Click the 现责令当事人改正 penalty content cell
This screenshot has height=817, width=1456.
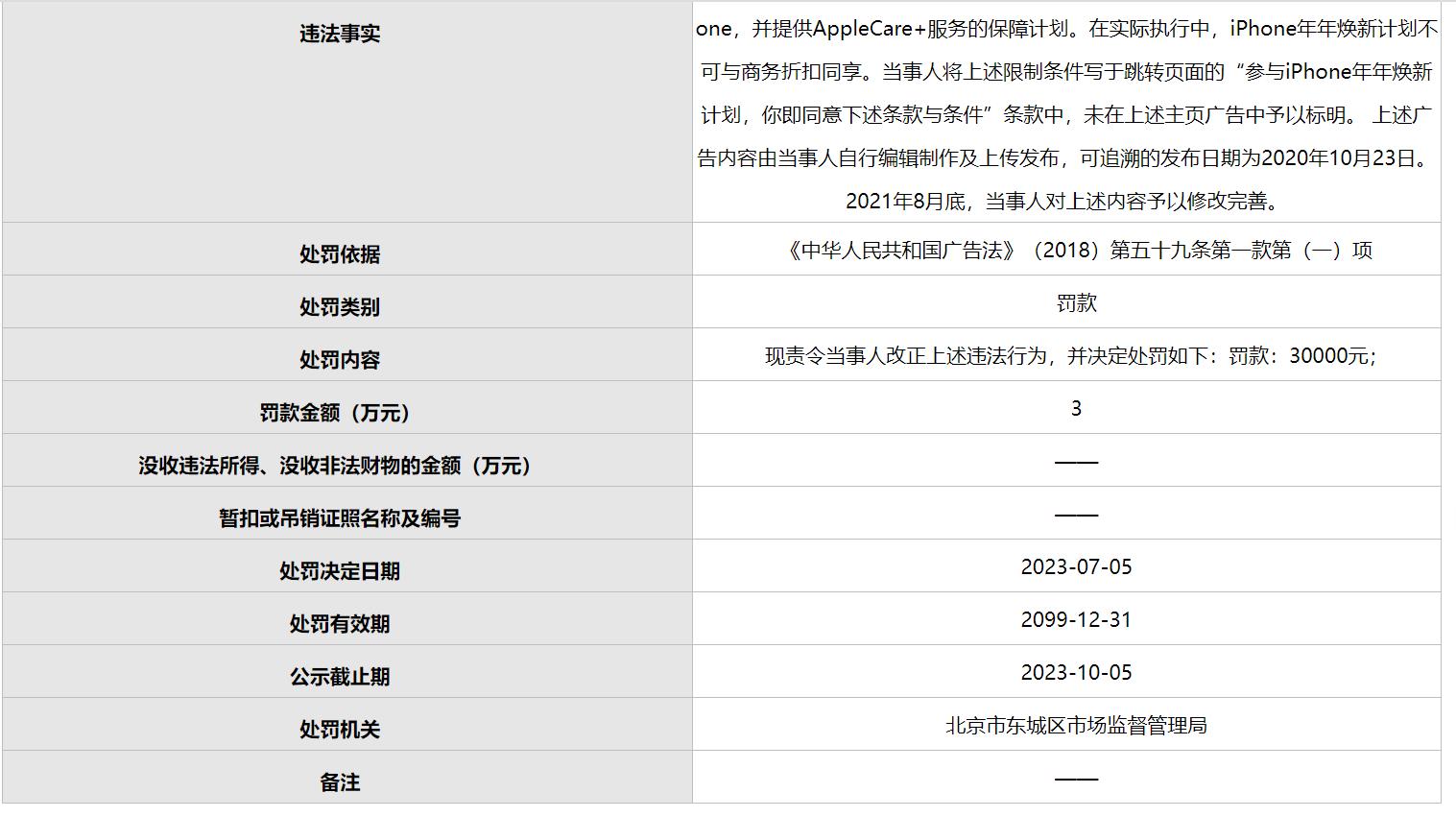(1075, 354)
